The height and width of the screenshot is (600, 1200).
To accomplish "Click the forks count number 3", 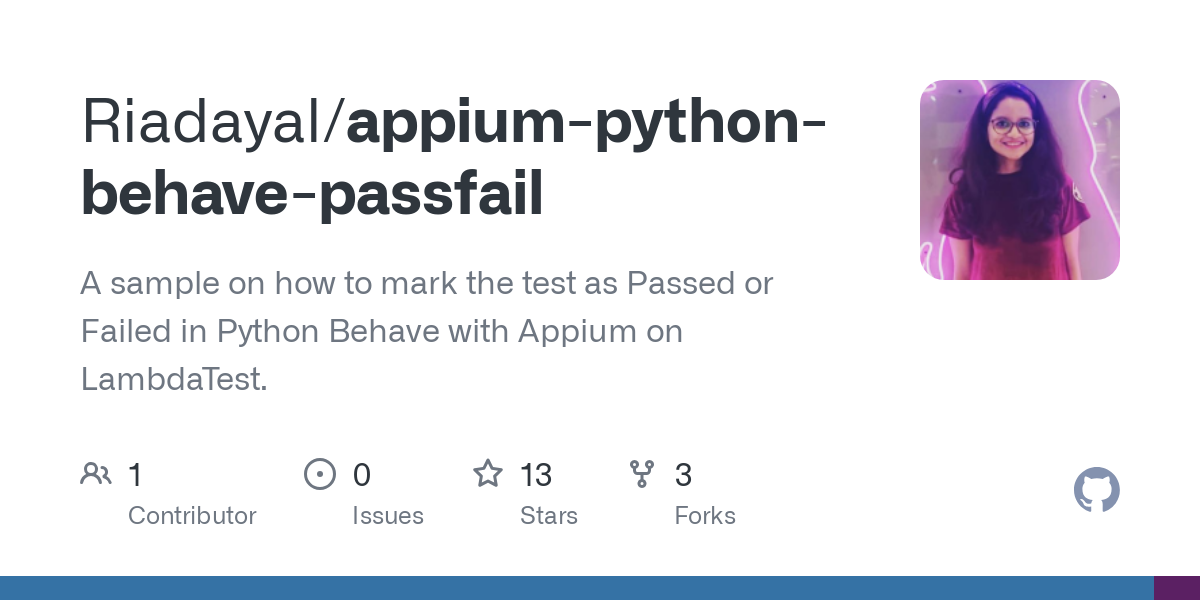I will [683, 475].
